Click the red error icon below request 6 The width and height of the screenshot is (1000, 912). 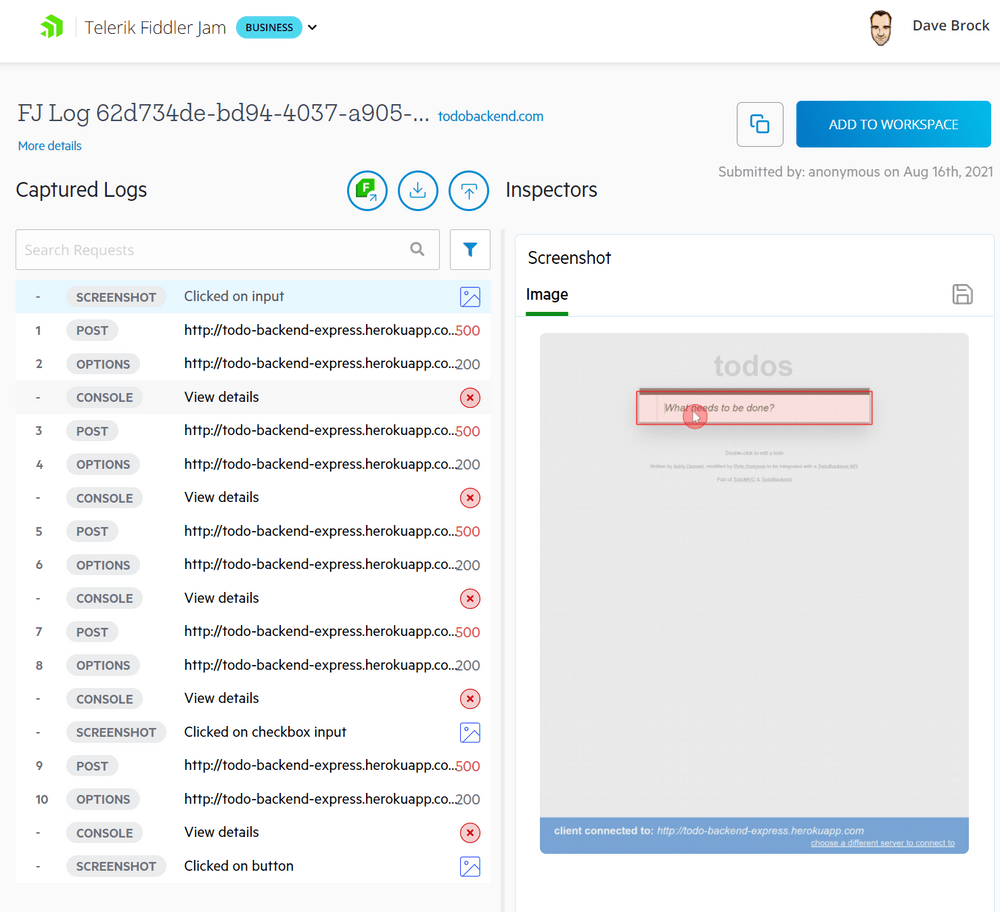click(470, 598)
